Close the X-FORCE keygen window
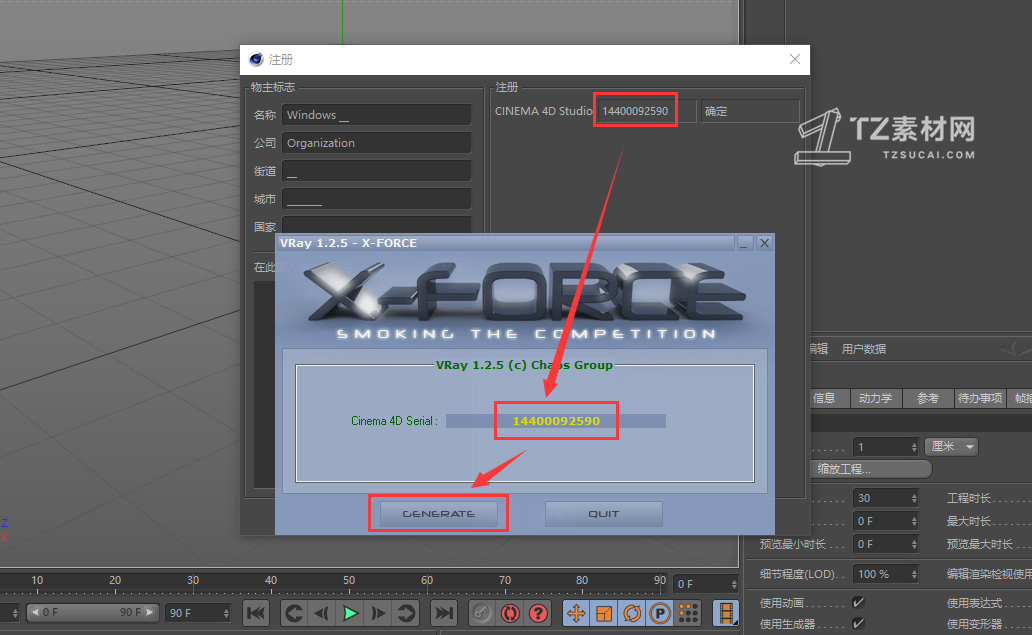1032x635 pixels. (764, 243)
